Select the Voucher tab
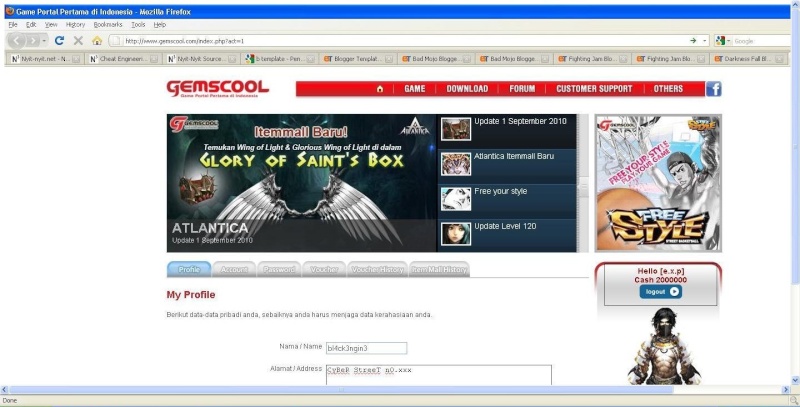This screenshot has height=407, width=800. pos(323,269)
